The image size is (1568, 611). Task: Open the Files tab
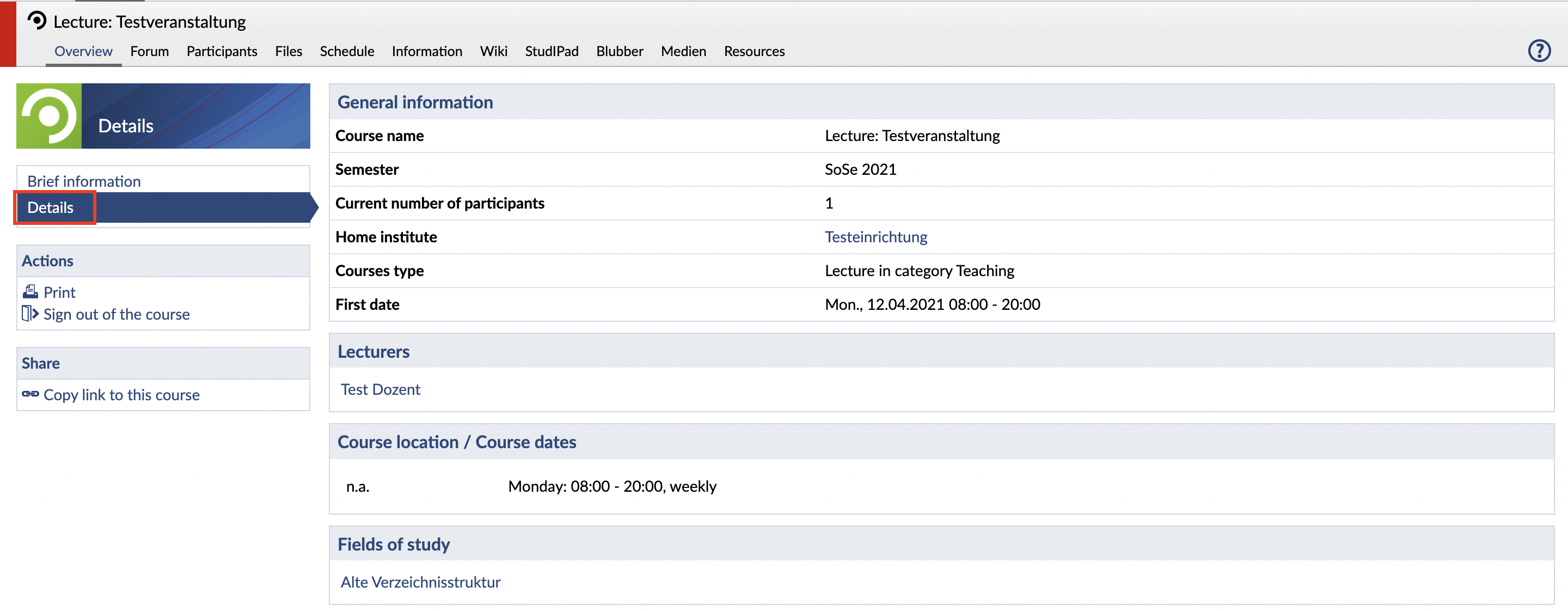tap(289, 51)
